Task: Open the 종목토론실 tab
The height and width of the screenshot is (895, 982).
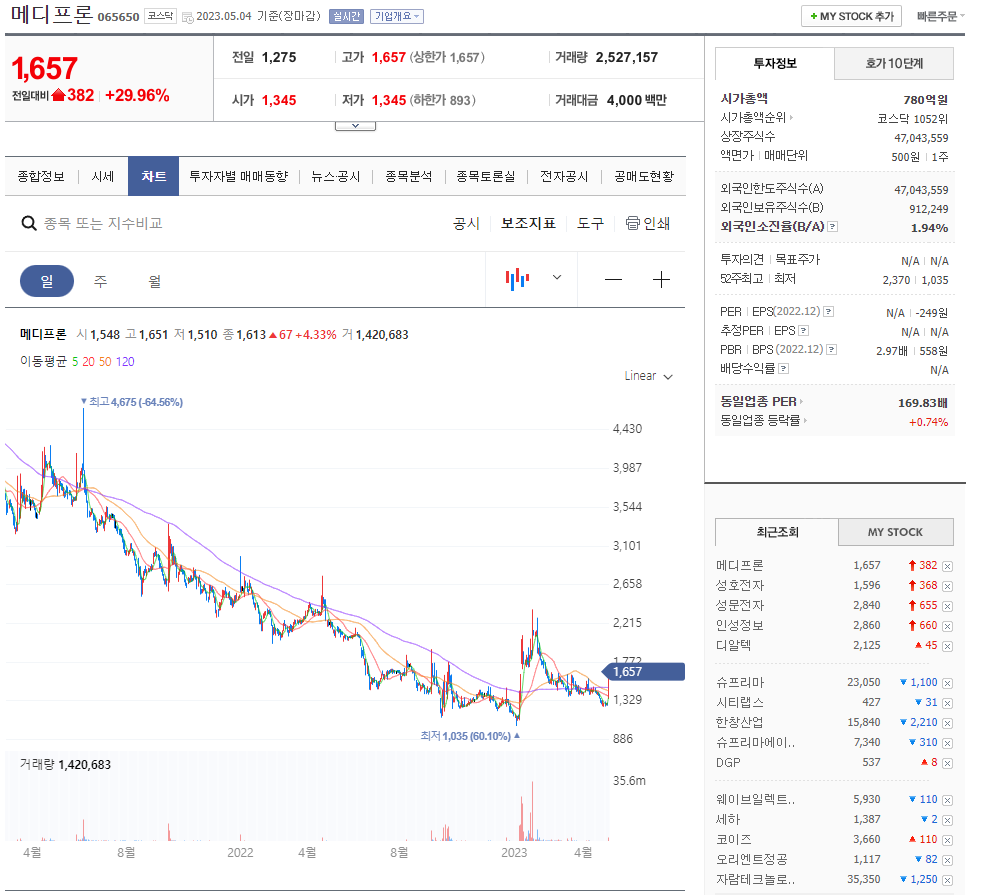Action: coord(485,177)
